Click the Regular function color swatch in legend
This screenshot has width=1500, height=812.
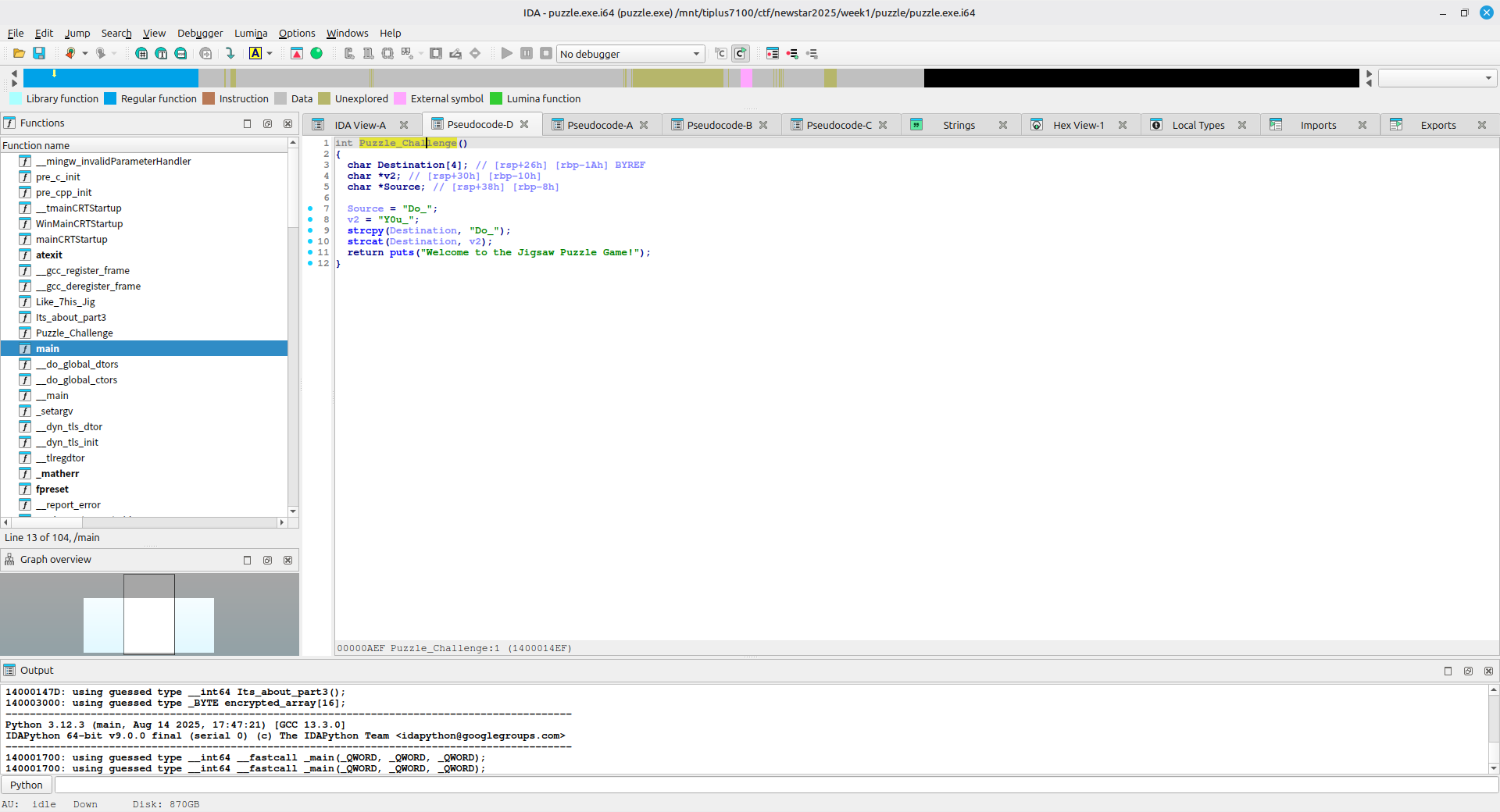[x=110, y=98]
